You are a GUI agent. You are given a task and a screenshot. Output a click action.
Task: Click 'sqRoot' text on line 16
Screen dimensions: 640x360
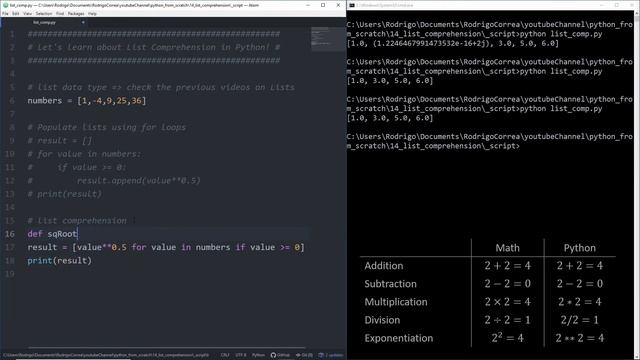click(x=62, y=234)
